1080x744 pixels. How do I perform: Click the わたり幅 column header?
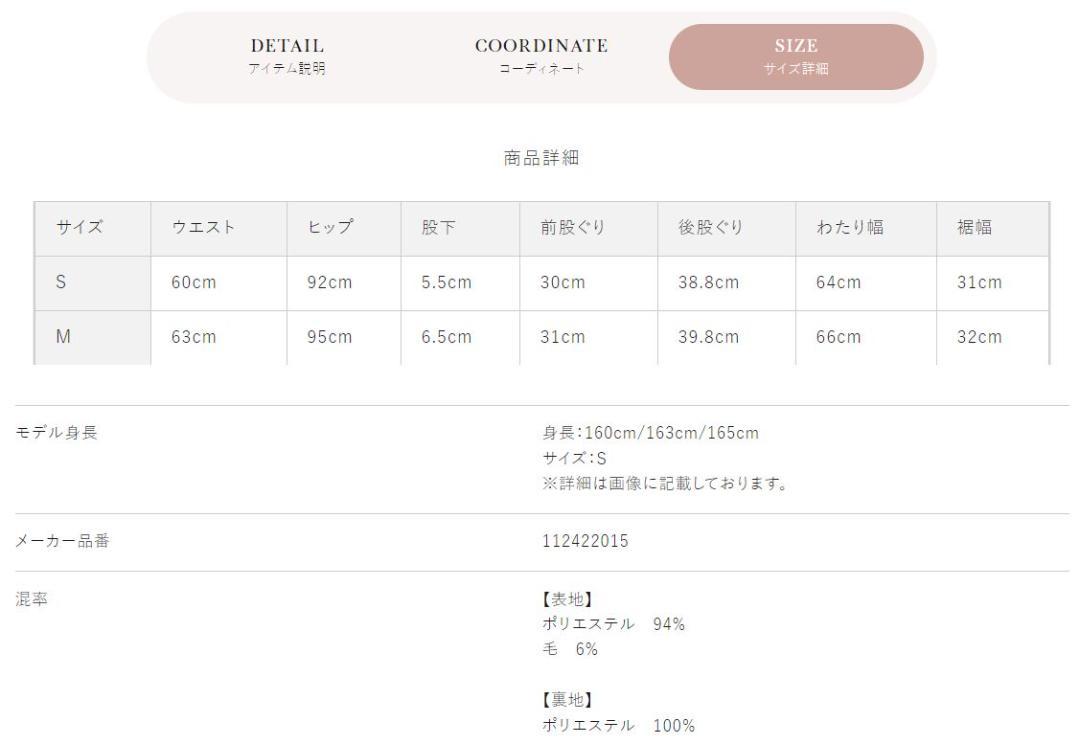tap(850, 227)
